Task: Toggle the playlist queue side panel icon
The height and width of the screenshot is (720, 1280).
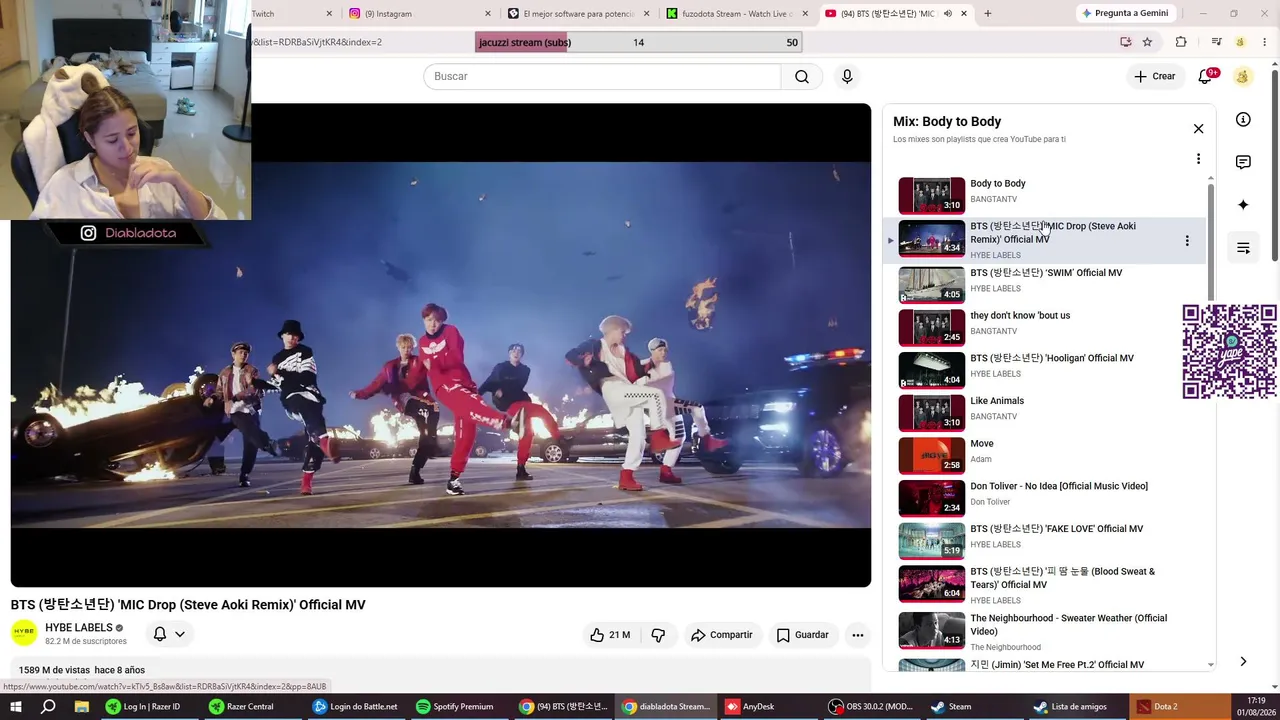Action: click(x=1243, y=248)
